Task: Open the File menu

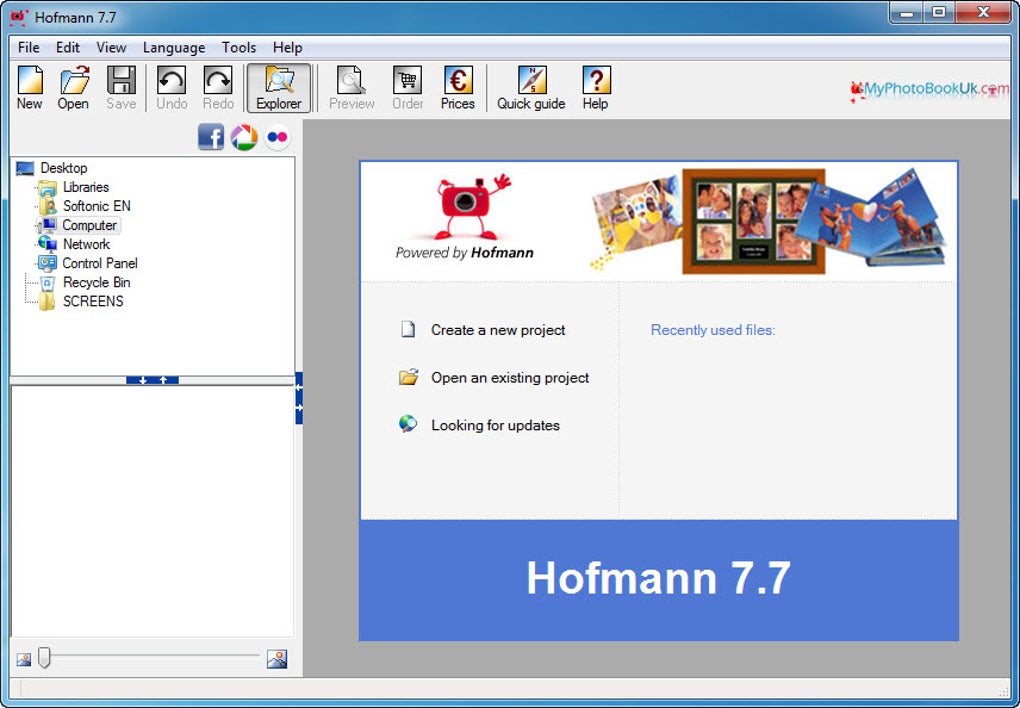Action: (x=29, y=48)
